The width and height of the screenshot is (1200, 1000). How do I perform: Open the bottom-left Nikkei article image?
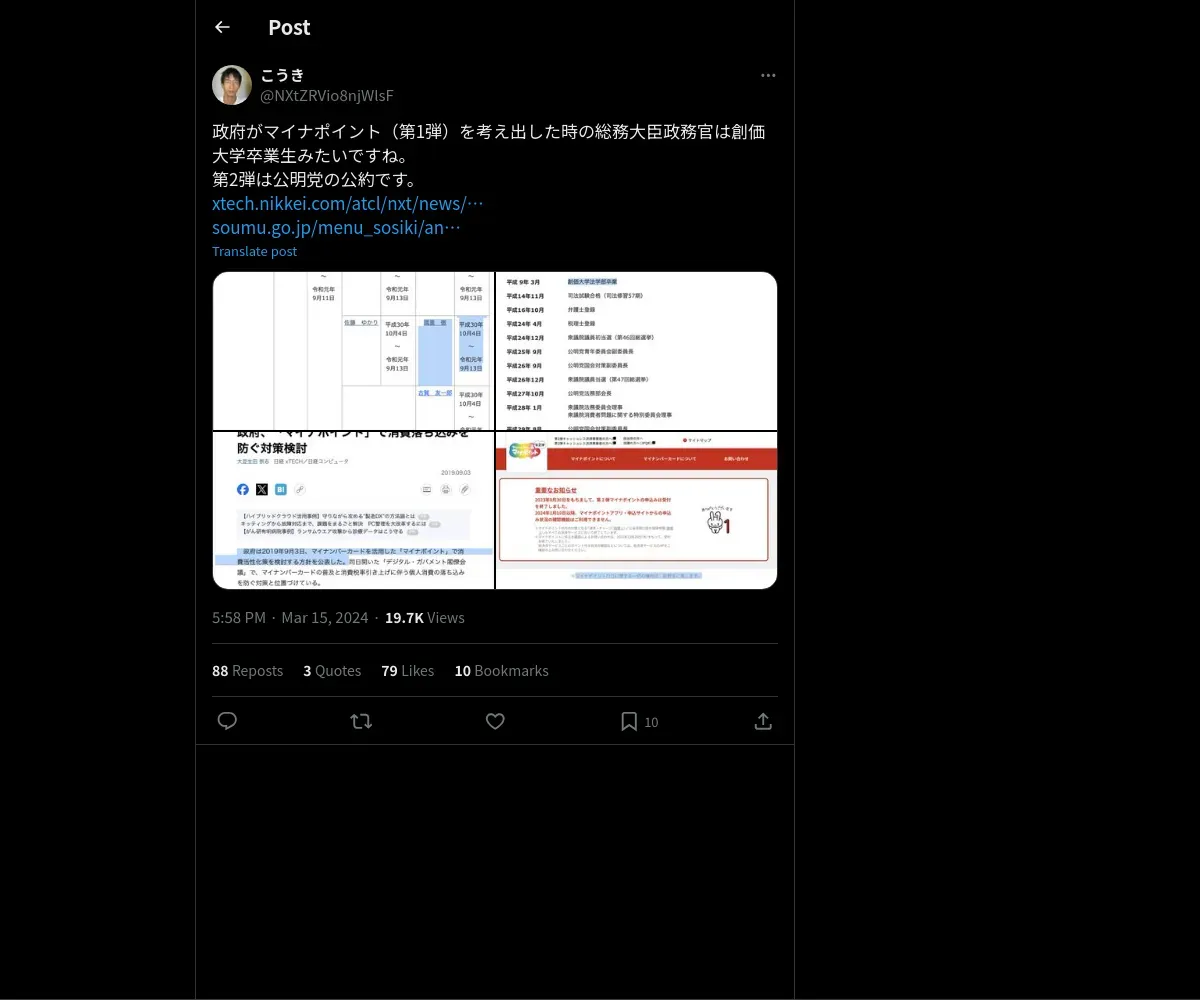(x=353, y=510)
